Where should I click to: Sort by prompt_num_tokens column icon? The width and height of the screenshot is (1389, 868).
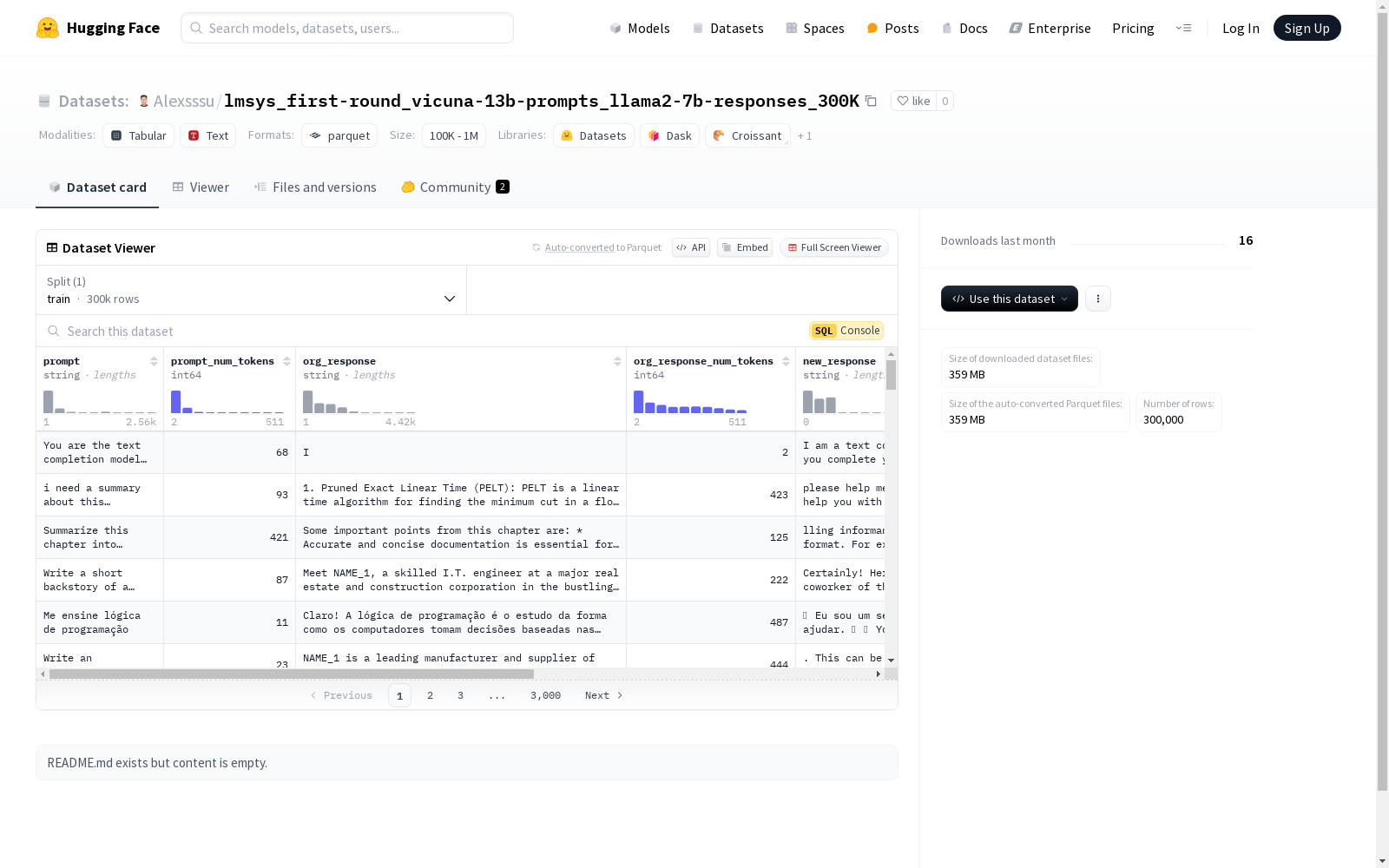[x=286, y=361]
